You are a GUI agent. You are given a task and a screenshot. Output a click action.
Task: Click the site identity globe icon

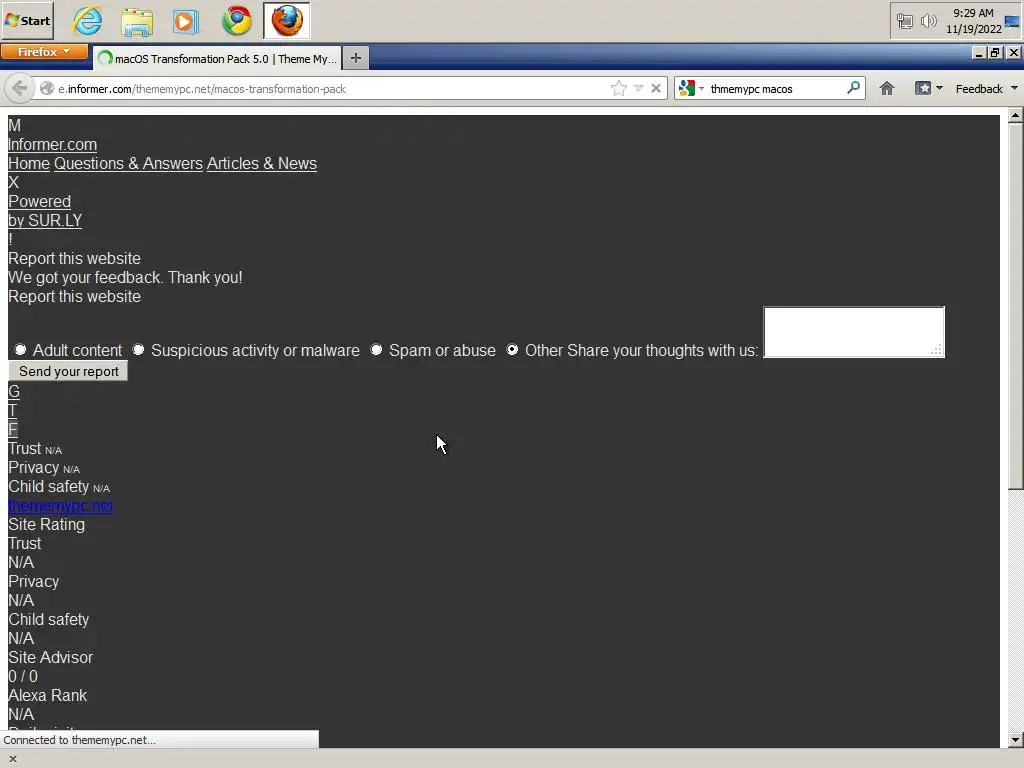[x=46, y=89]
